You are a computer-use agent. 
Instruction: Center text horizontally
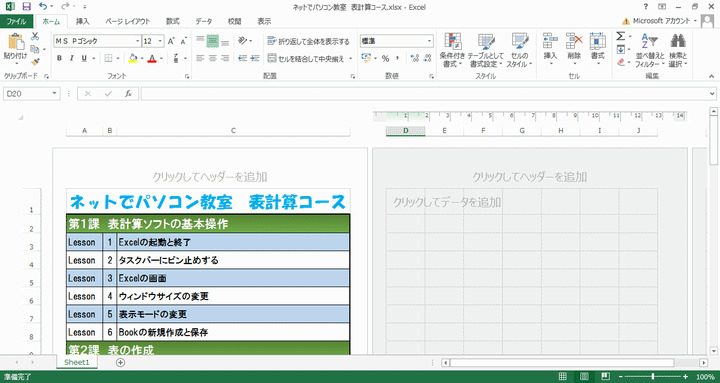coord(212,58)
